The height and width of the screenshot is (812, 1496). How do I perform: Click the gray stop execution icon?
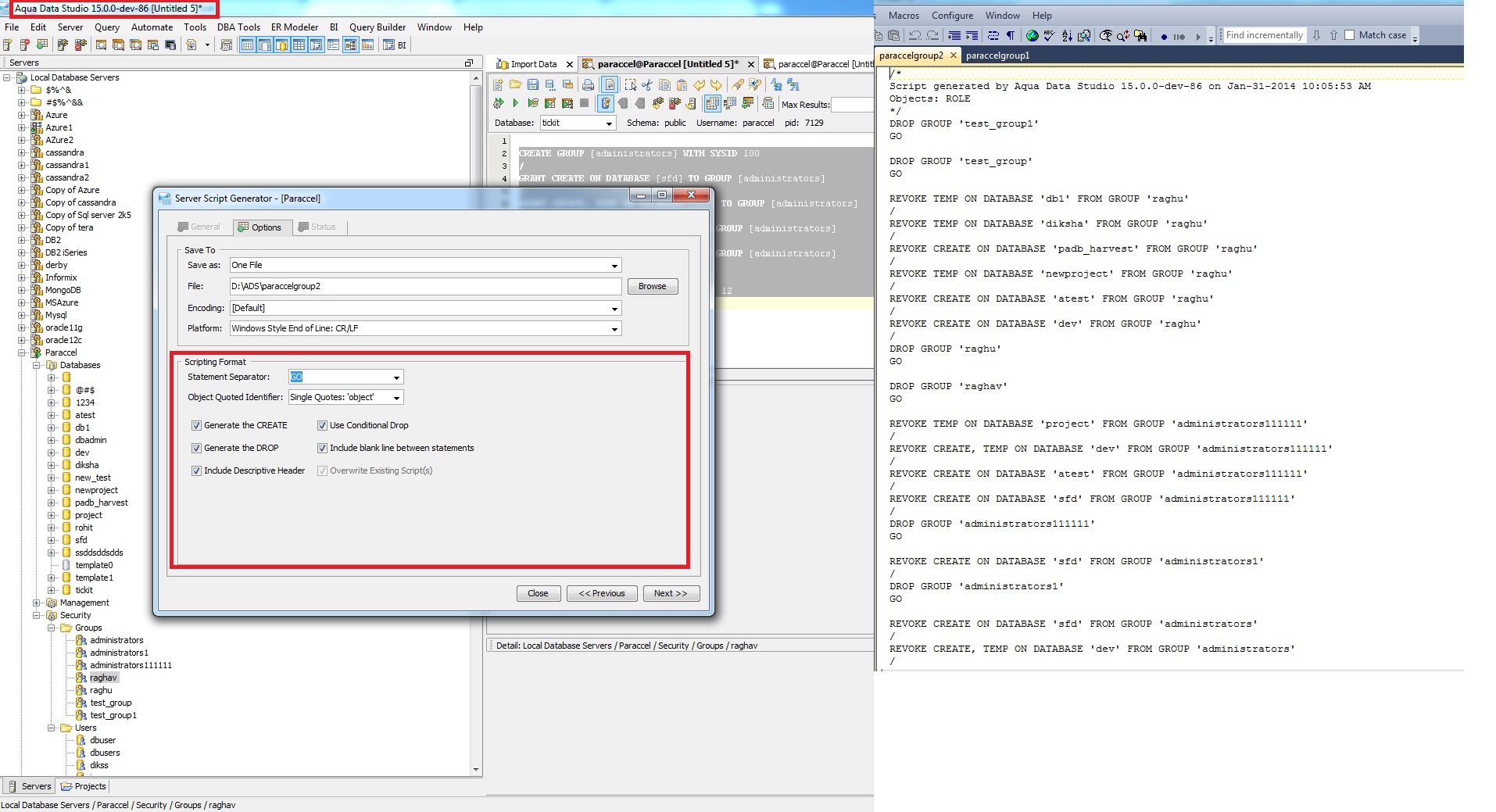[x=584, y=103]
